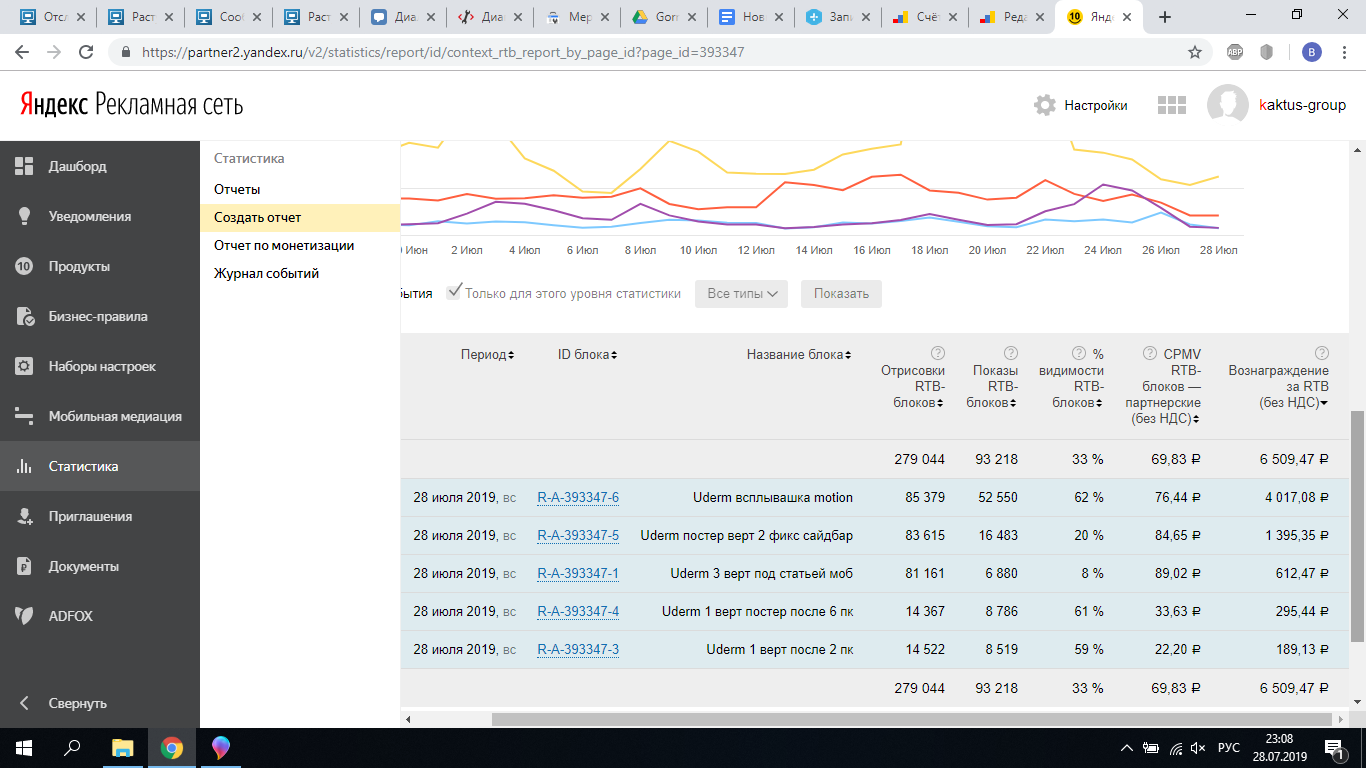This screenshot has width=1366, height=768.
Task: Click help icon above Показы RTB-блоков column
Action: tap(1010, 353)
